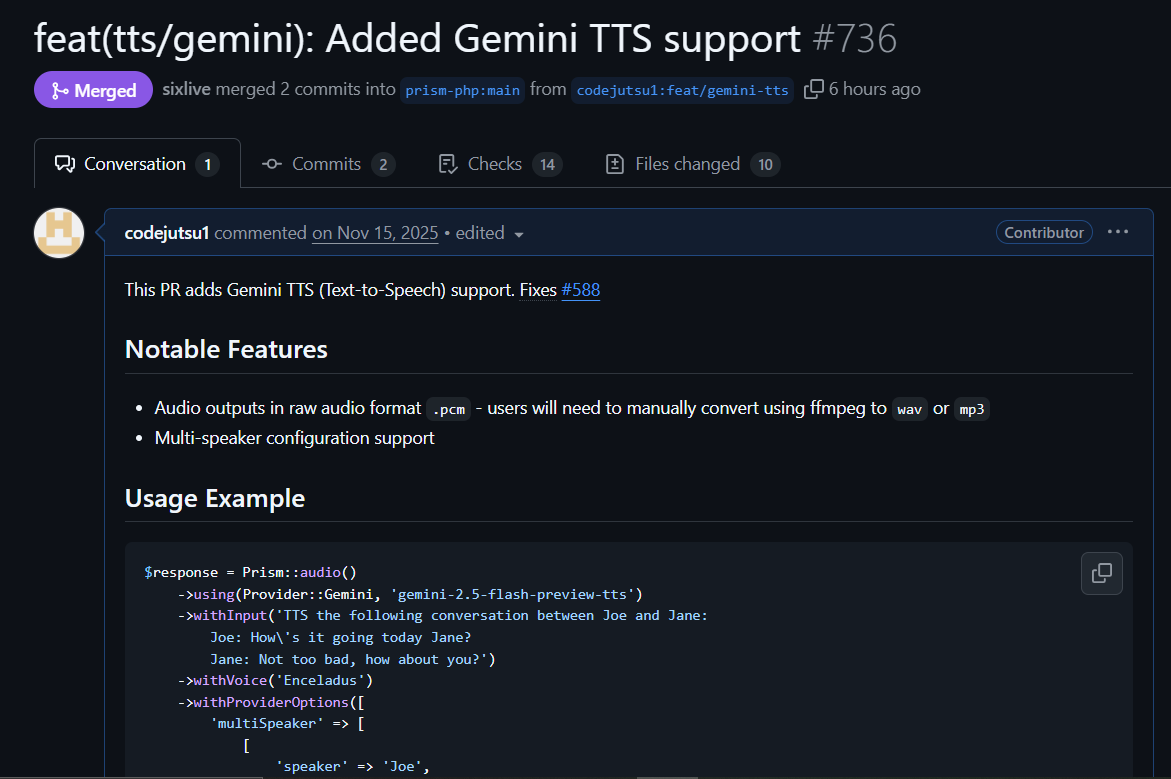
Task: Switch to the Files changed tab
Action: point(693,164)
